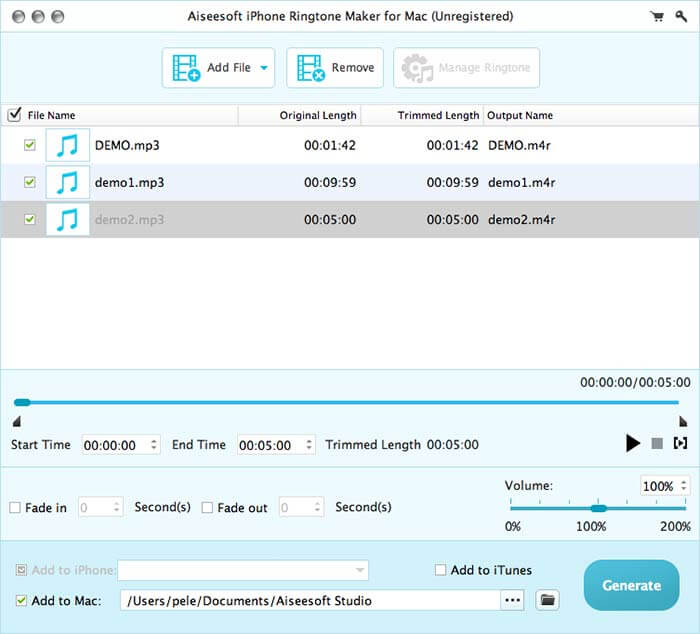
Task: Open the shopping cart purchase icon
Action: click(657, 17)
